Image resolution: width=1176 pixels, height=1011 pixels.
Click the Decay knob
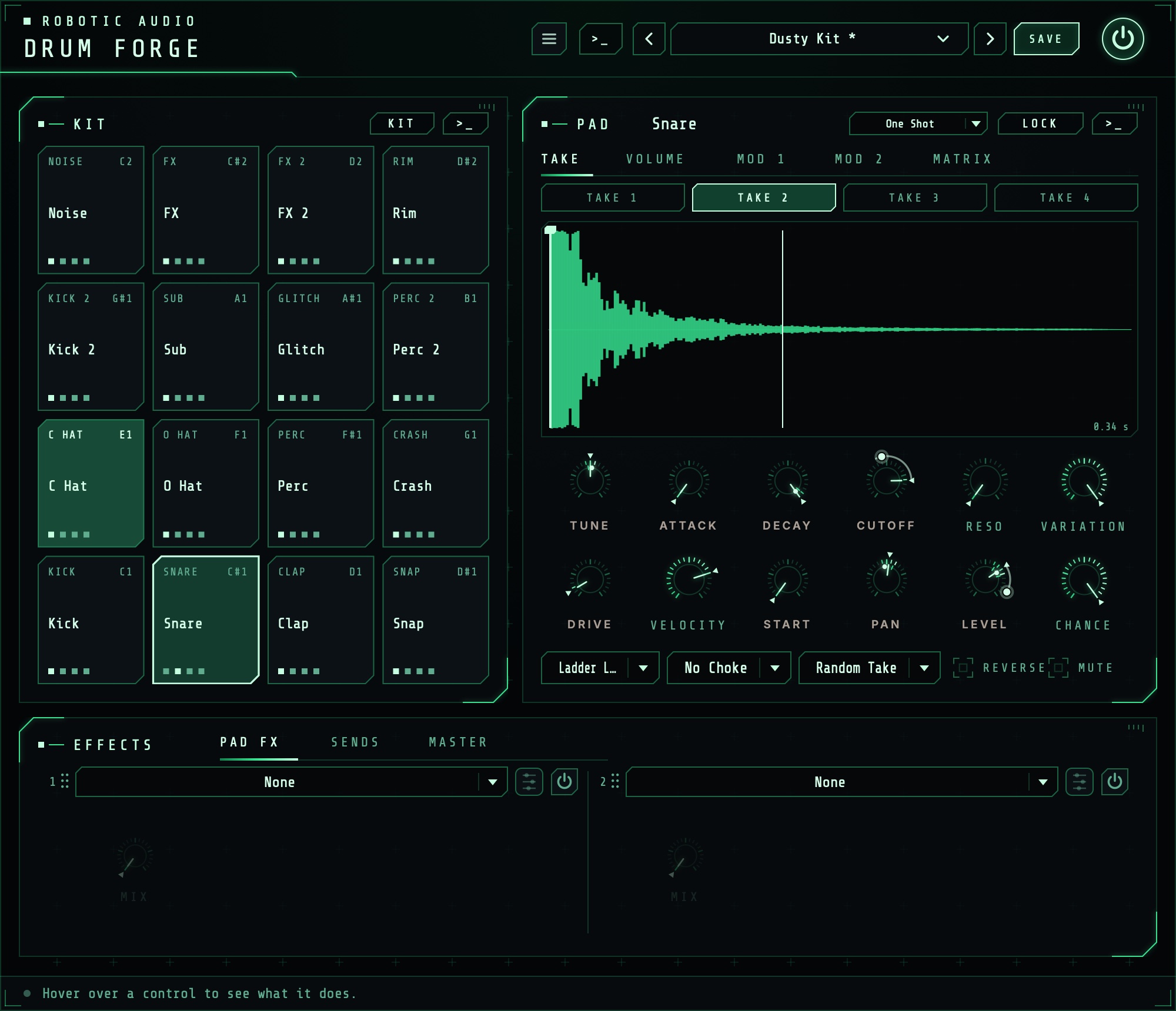pyautogui.click(x=787, y=480)
